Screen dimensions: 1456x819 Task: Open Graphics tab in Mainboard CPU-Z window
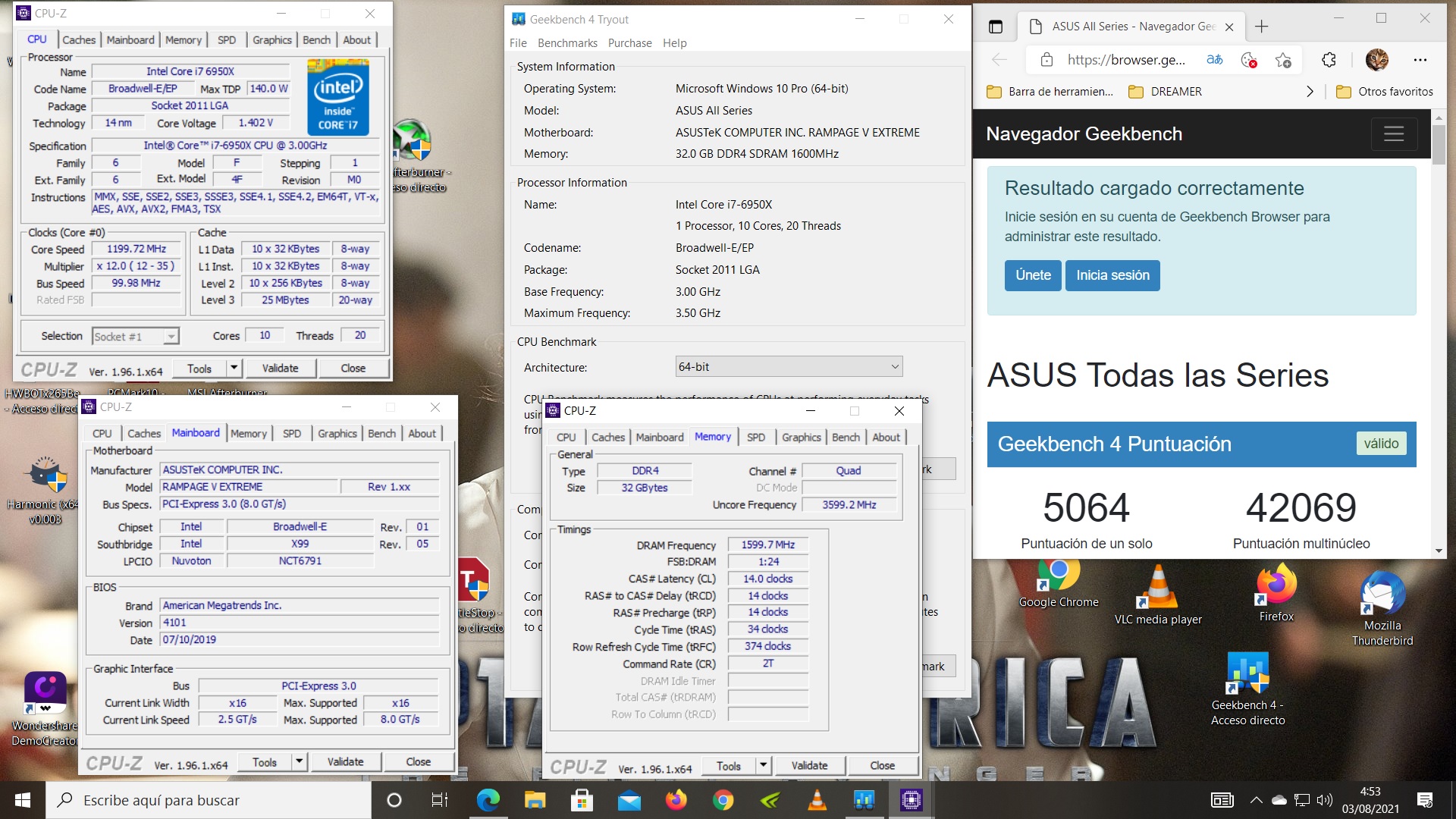337,434
